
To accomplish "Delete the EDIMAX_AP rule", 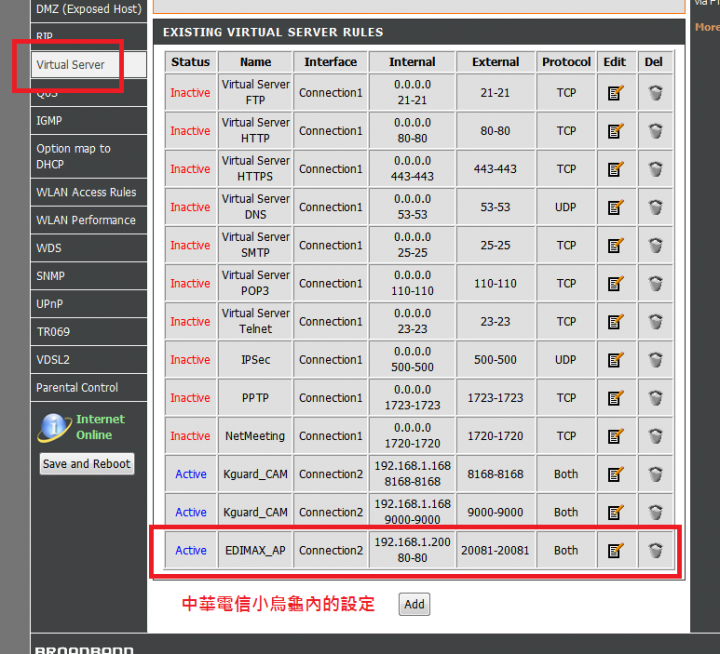I will pos(655,550).
